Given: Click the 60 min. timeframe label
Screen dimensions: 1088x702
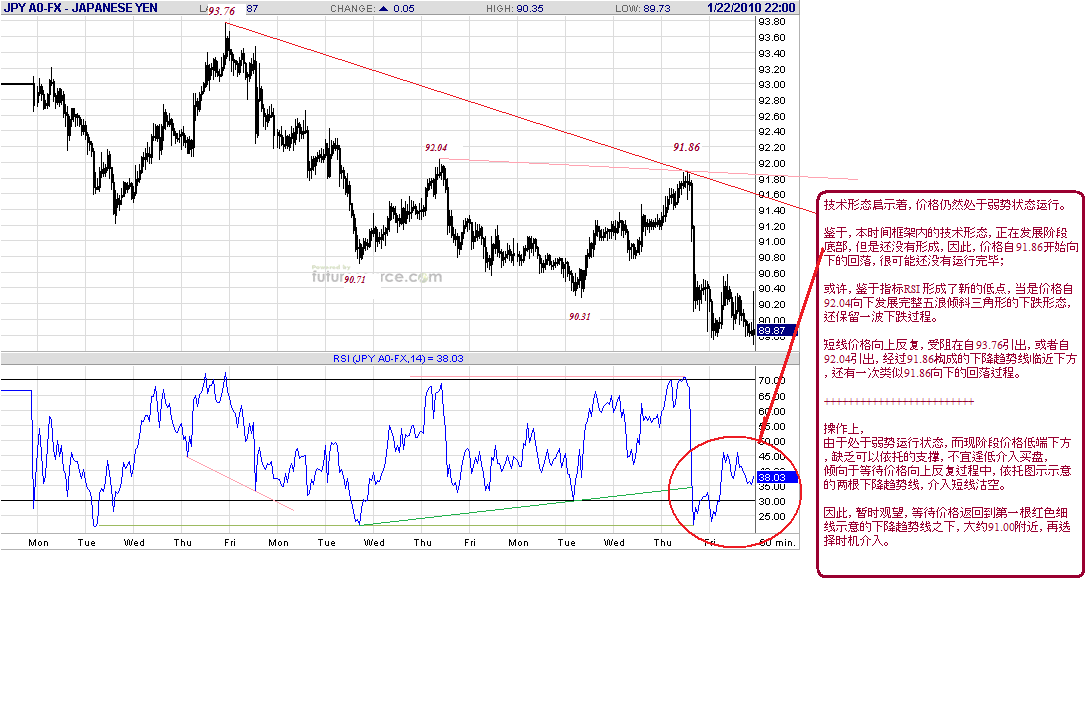Looking at the screenshot, I should coord(778,542).
